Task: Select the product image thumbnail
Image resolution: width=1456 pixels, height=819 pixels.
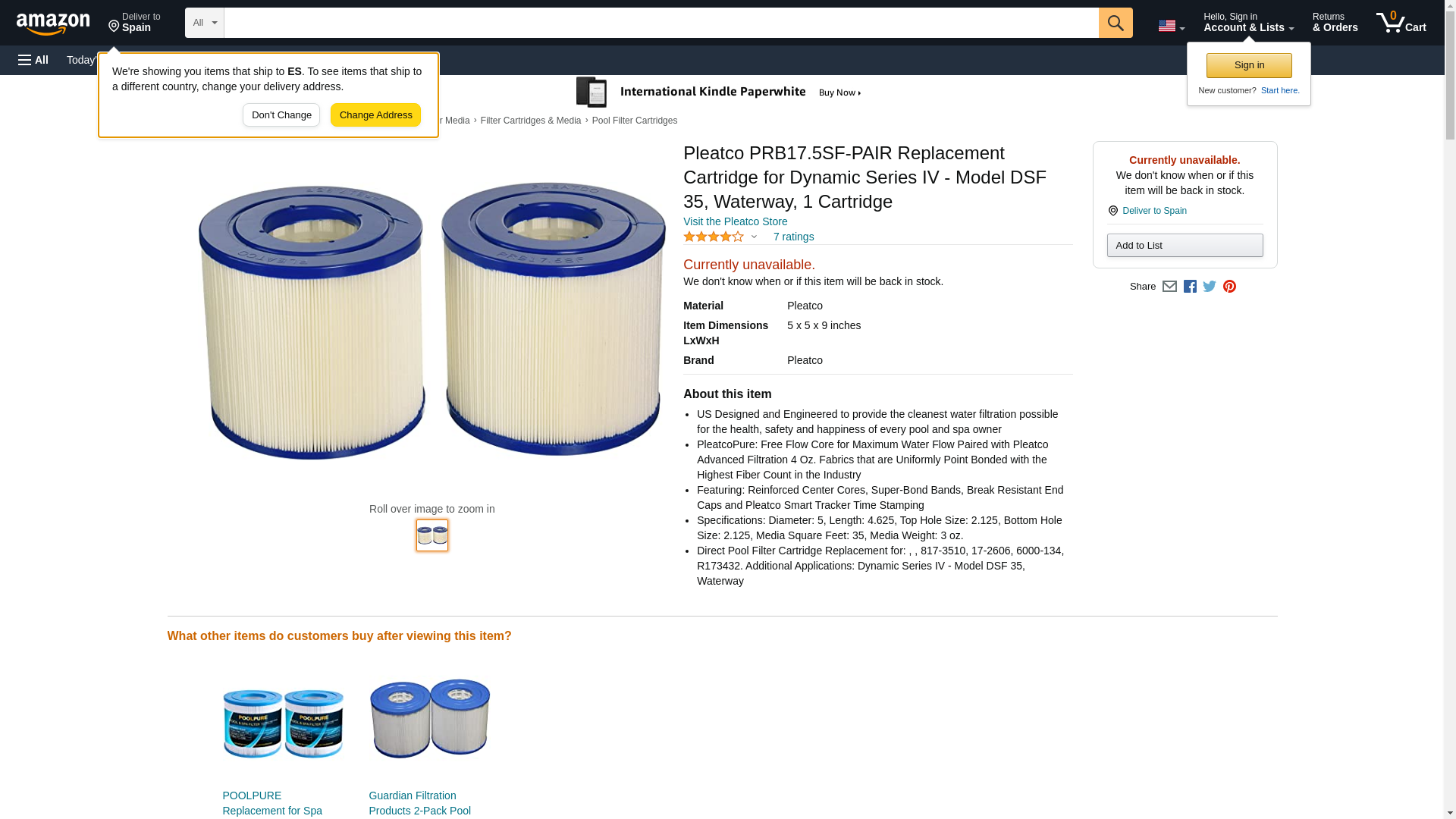Action: 432,535
